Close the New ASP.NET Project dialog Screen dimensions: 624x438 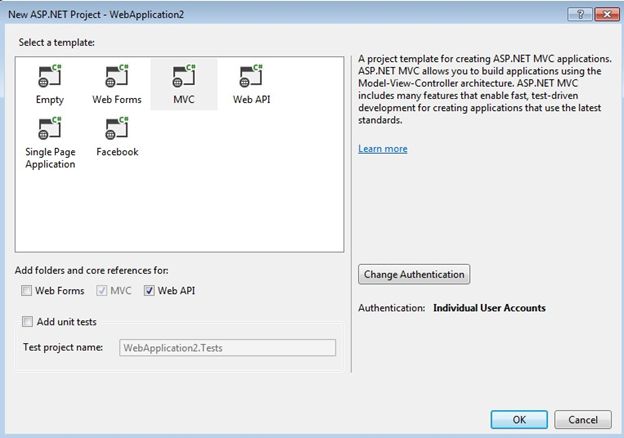[606, 12]
